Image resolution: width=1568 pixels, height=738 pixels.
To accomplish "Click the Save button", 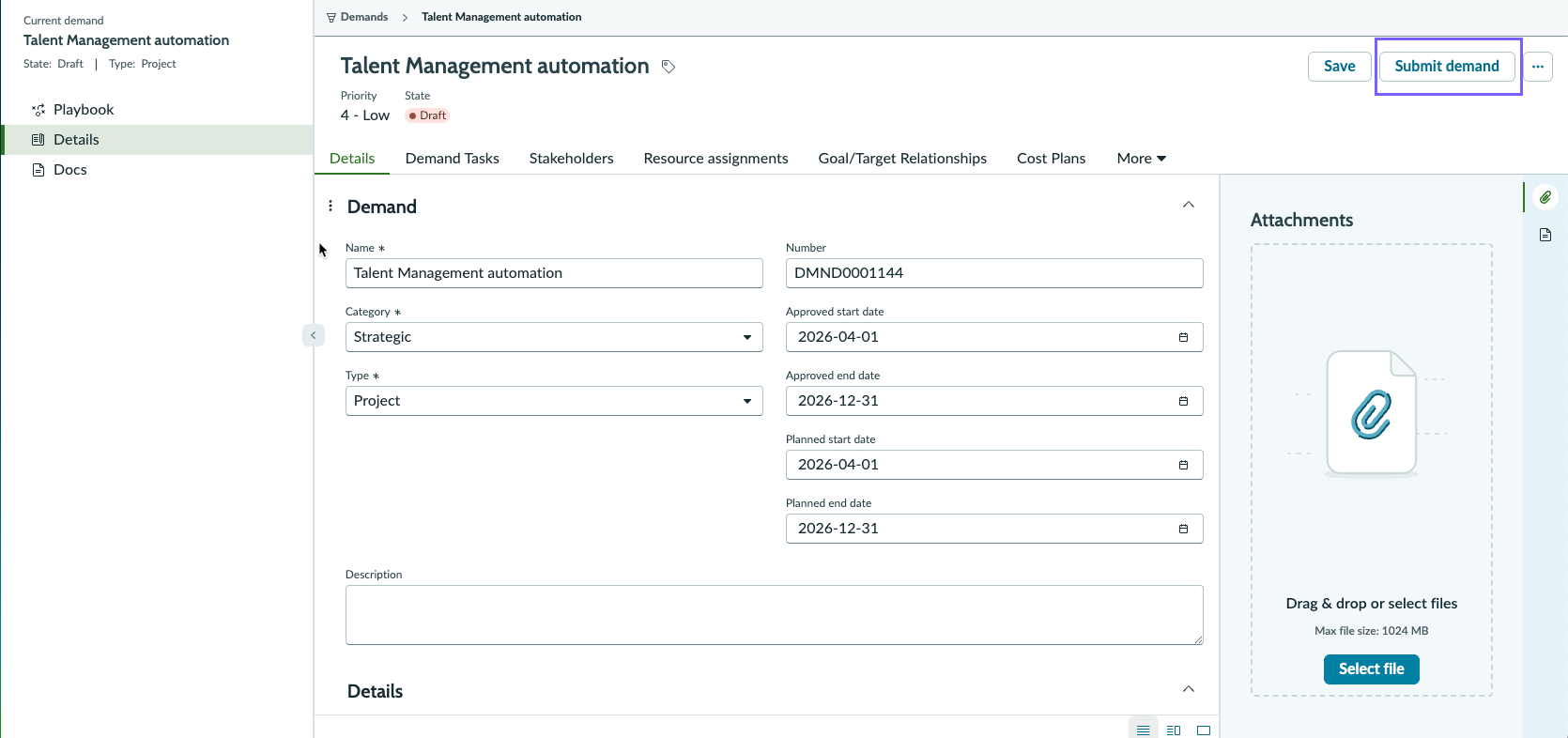I will tap(1339, 67).
